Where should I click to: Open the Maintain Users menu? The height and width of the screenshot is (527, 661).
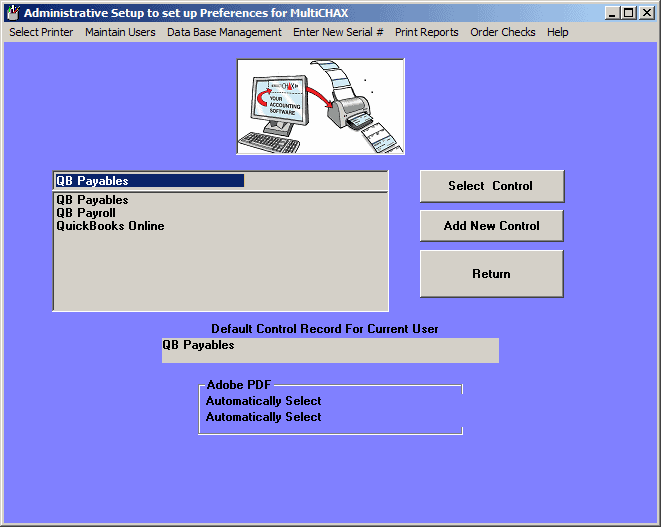(120, 32)
